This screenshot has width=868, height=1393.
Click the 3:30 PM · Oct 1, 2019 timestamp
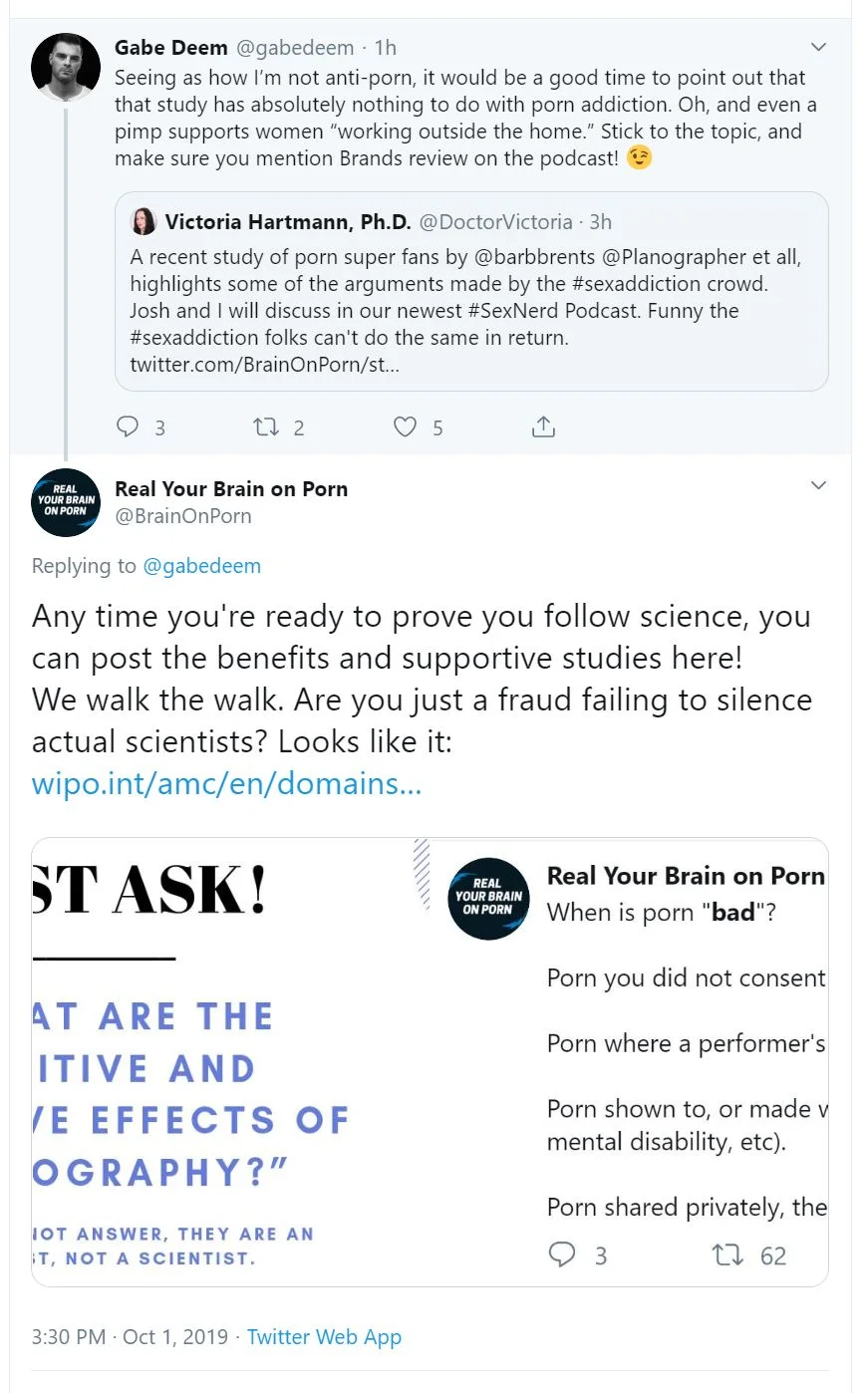(x=130, y=1337)
